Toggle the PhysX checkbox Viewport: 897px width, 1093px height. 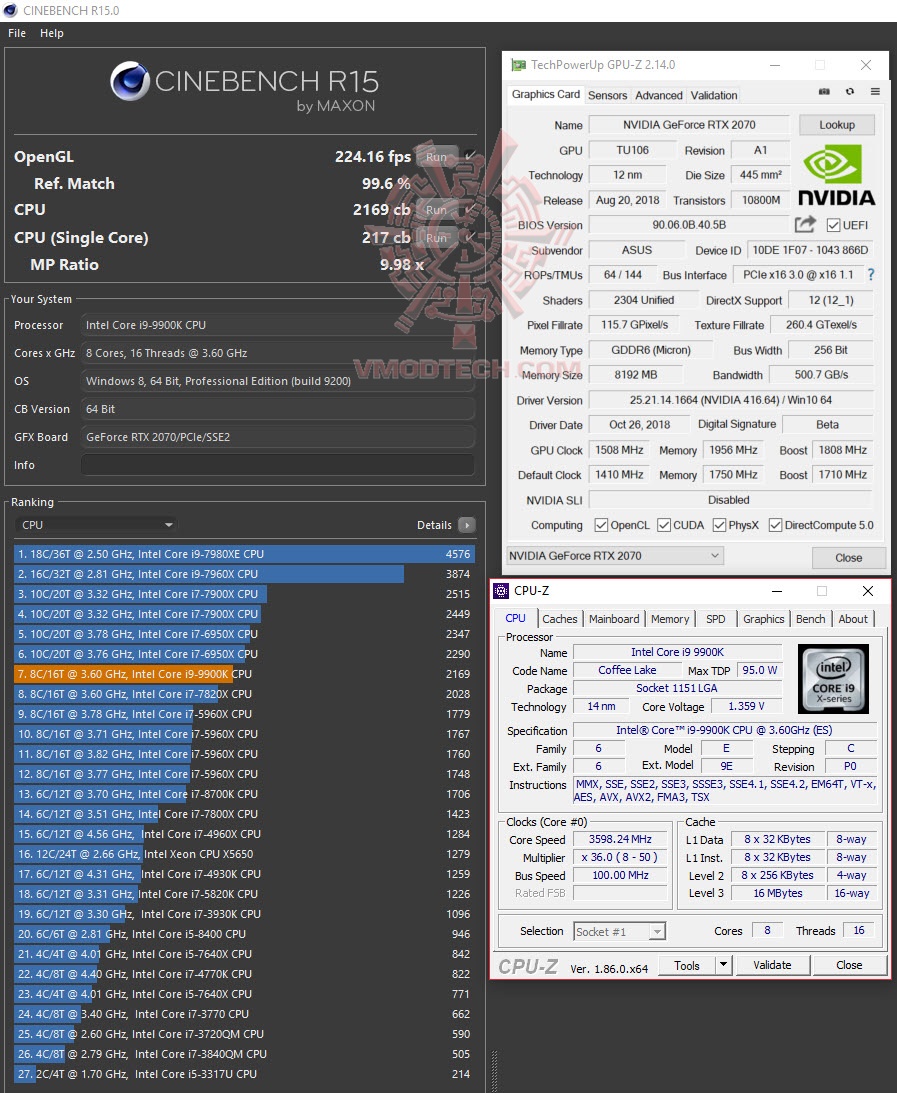click(719, 525)
